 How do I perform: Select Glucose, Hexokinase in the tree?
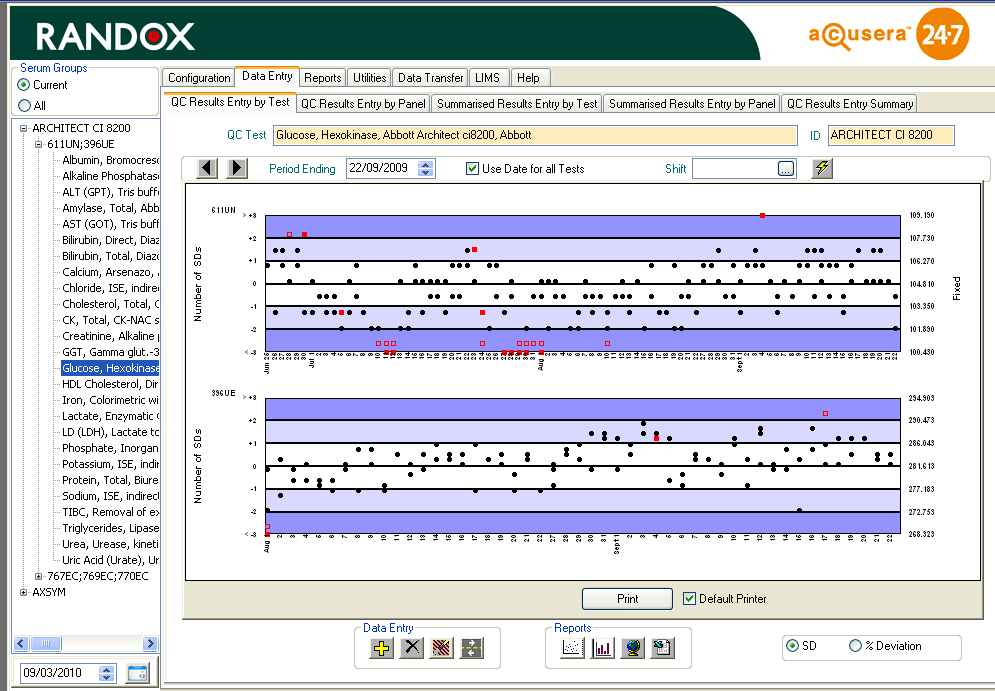click(110, 368)
